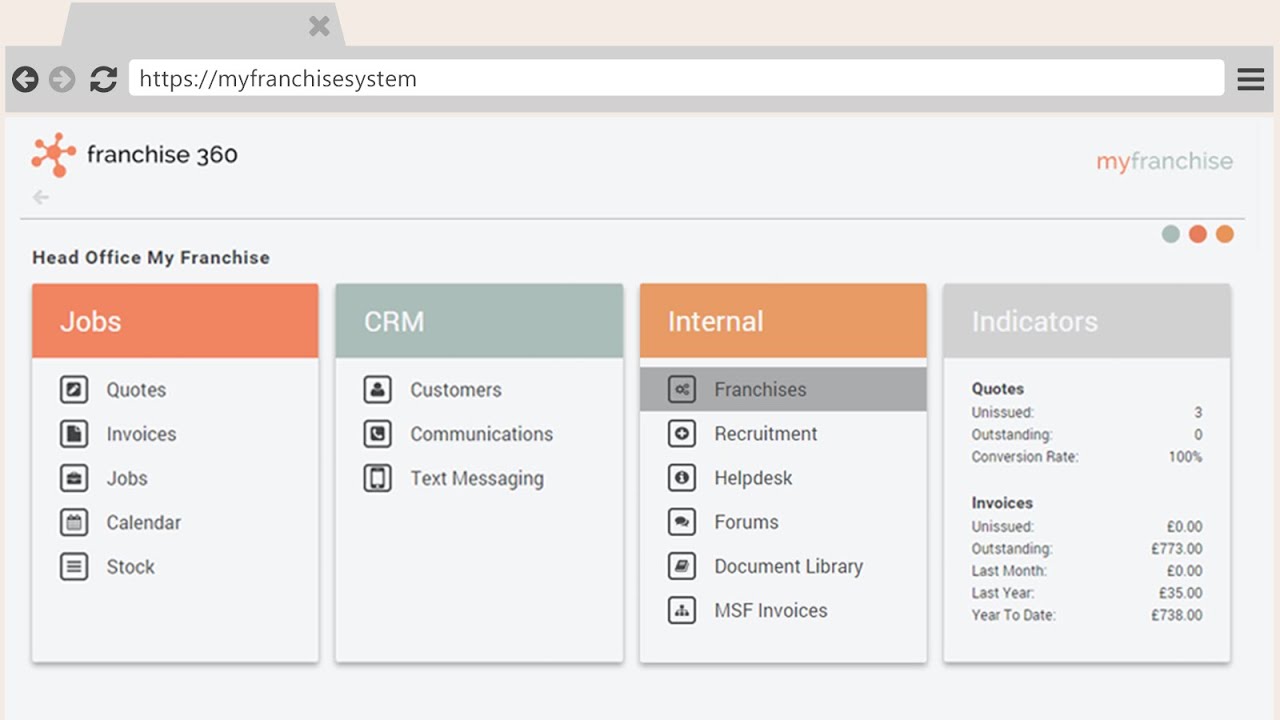Click the browser forward arrow button
1280x720 pixels.
tap(62, 79)
